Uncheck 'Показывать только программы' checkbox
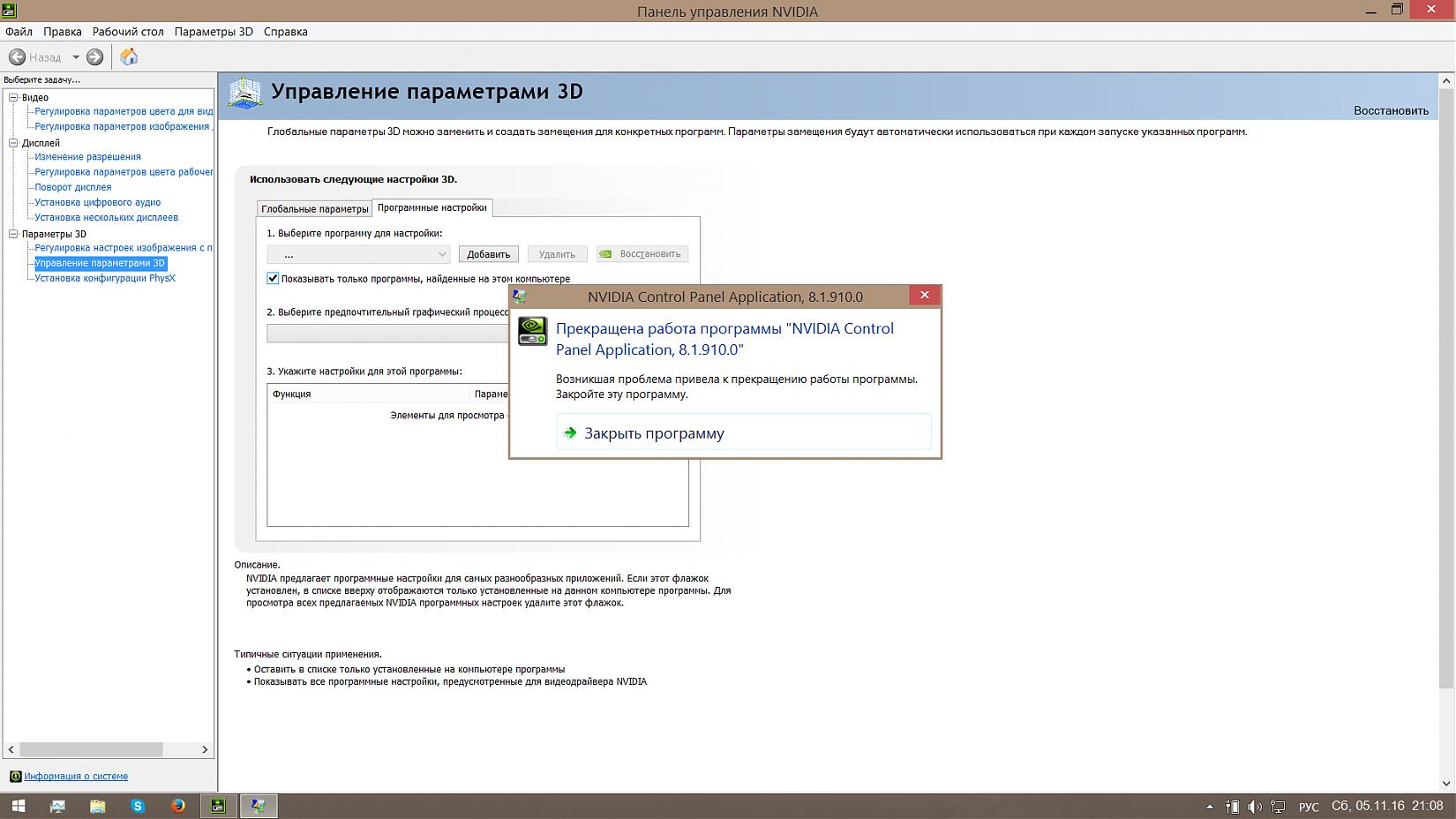 273,278
